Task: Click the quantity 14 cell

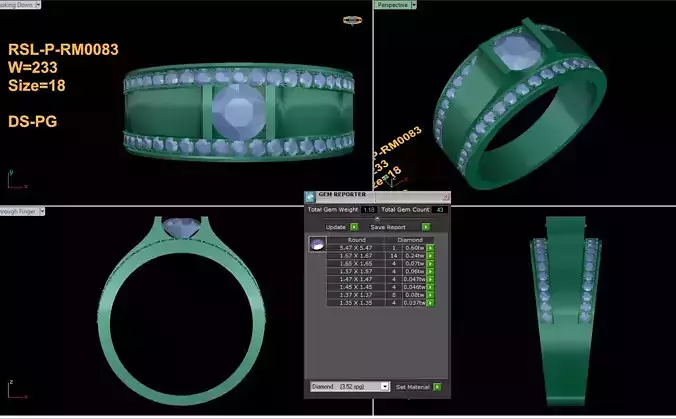Action: point(394,256)
